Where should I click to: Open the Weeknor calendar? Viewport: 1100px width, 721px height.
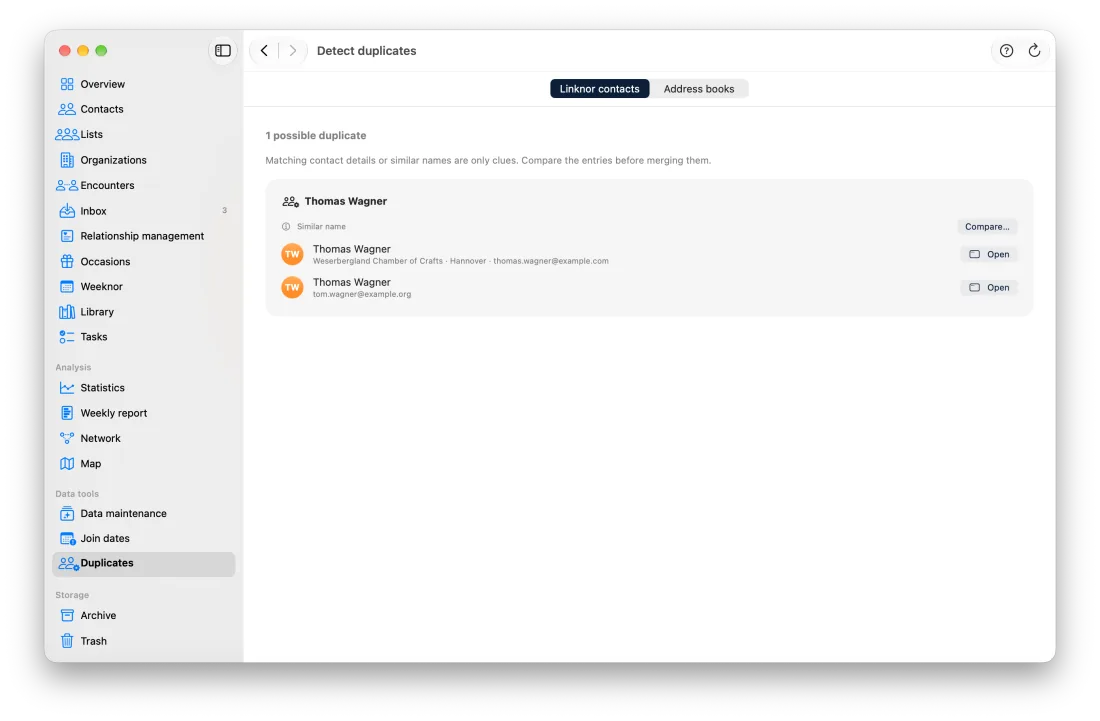pyautogui.click(x=143, y=286)
